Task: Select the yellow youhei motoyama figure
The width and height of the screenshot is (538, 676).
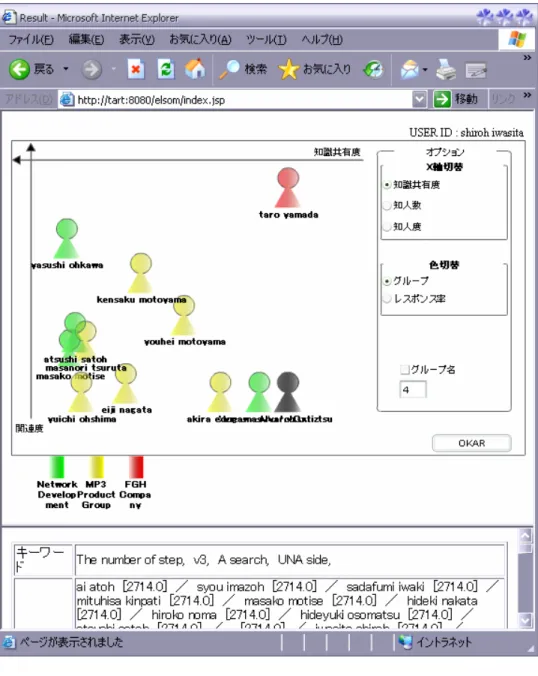Action: pyautogui.click(x=184, y=316)
